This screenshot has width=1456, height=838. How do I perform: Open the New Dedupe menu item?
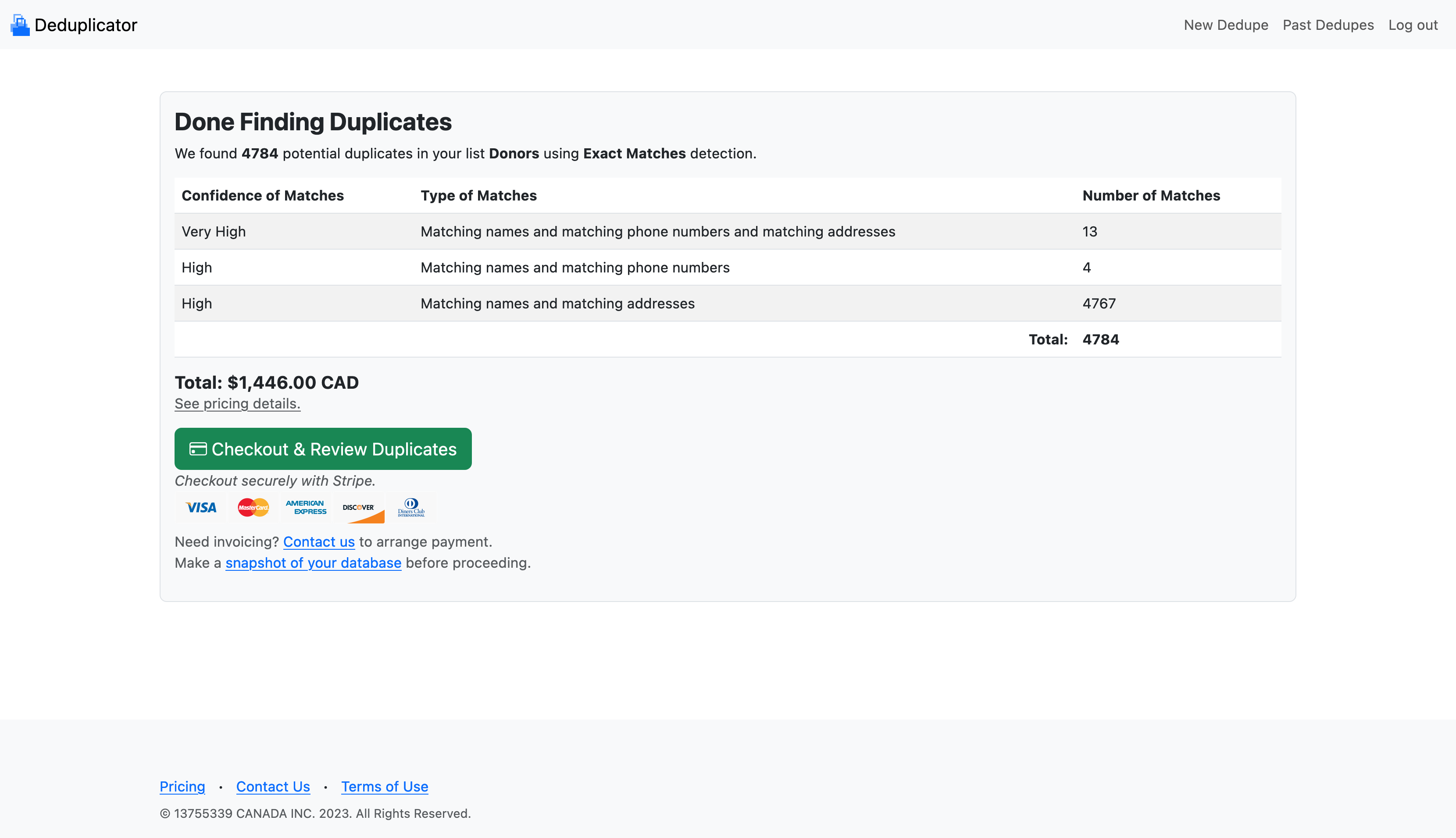pos(1225,25)
